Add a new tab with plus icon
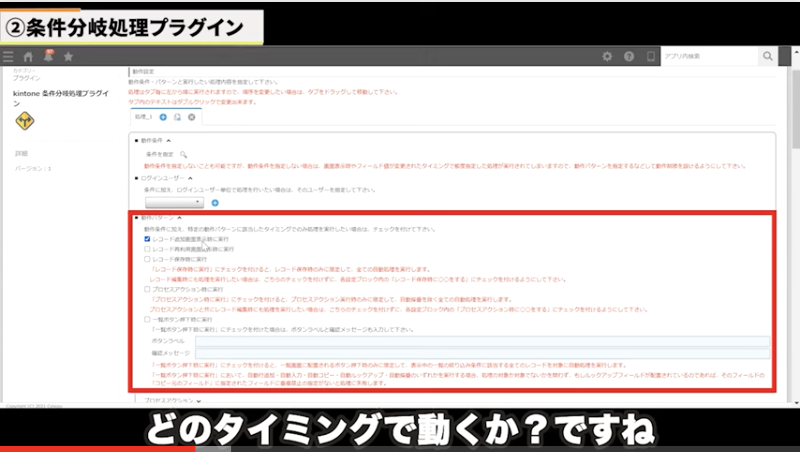This screenshot has width=800, height=452. coord(163,117)
